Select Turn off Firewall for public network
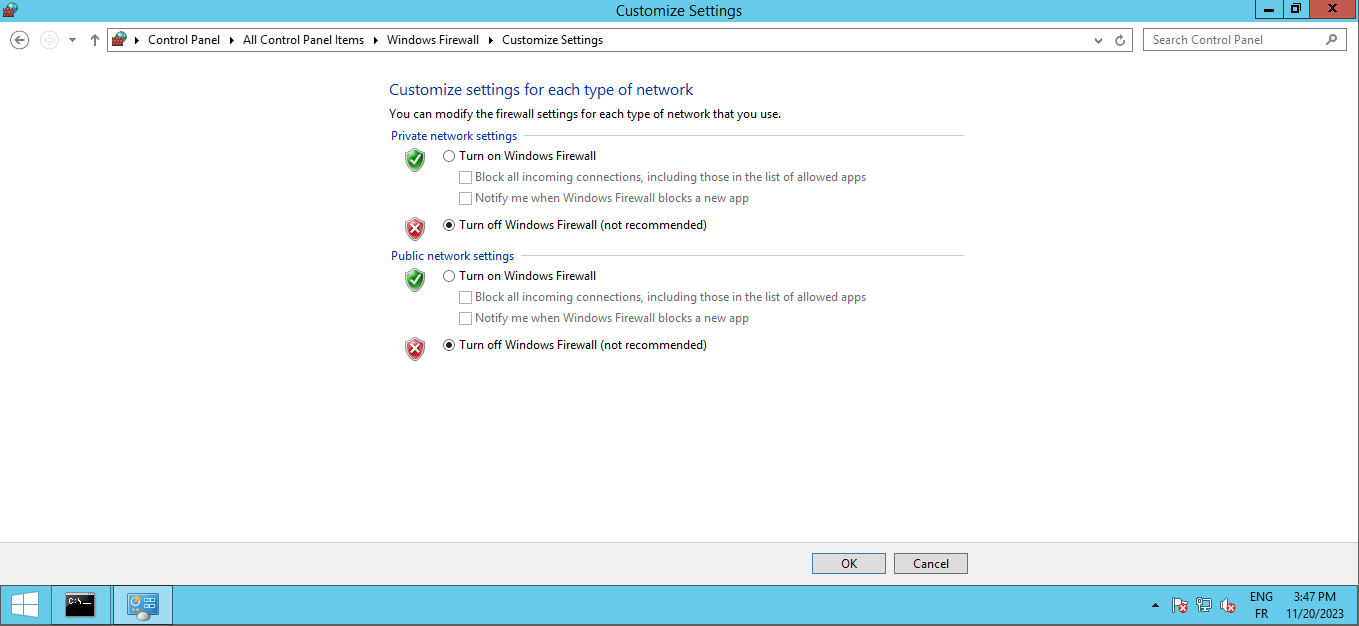The image size is (1359, 626). [449, 345]
